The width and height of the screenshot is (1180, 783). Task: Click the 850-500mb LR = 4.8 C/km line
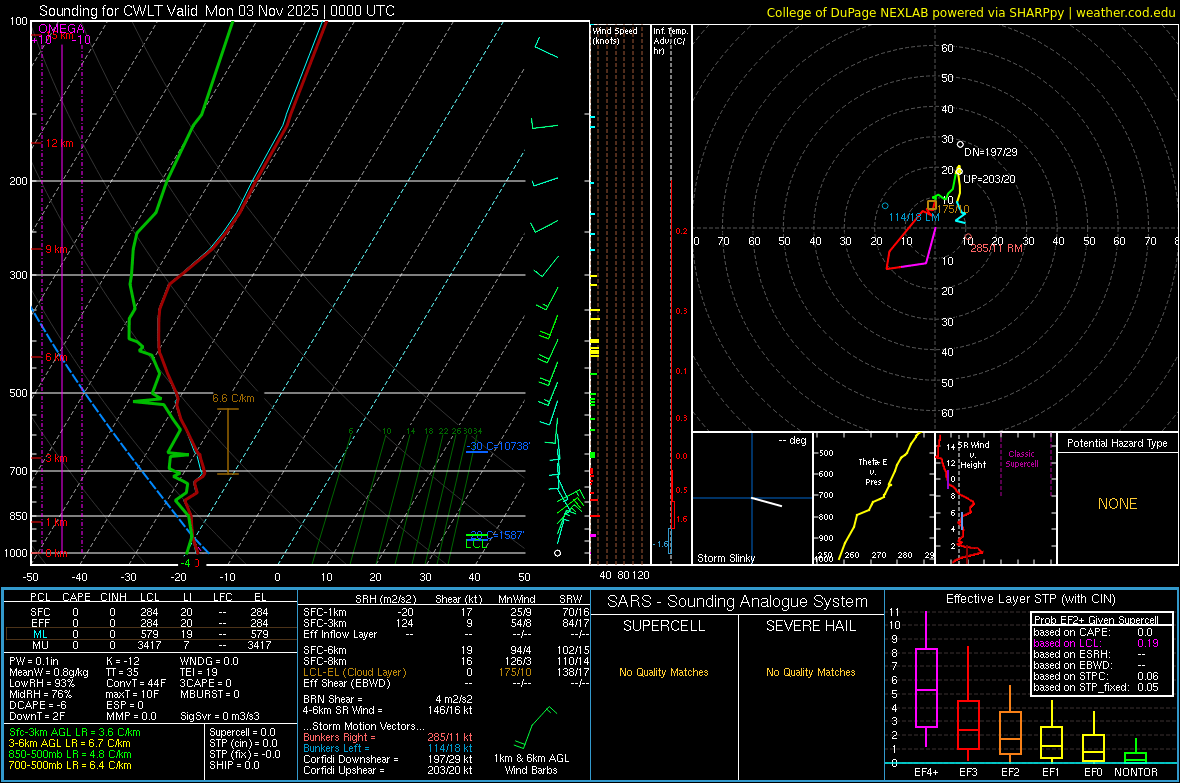(x=70, y=754)
